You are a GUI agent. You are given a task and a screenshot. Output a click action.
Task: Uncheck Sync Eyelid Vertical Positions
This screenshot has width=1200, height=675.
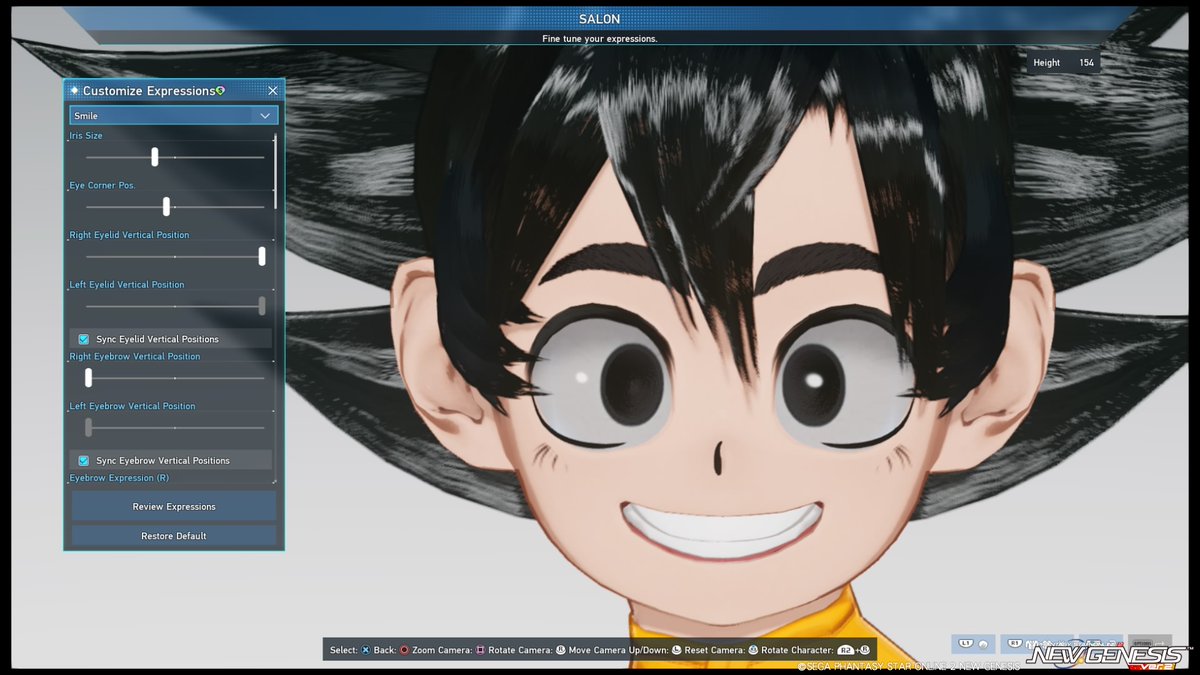[x=84, y=339]
